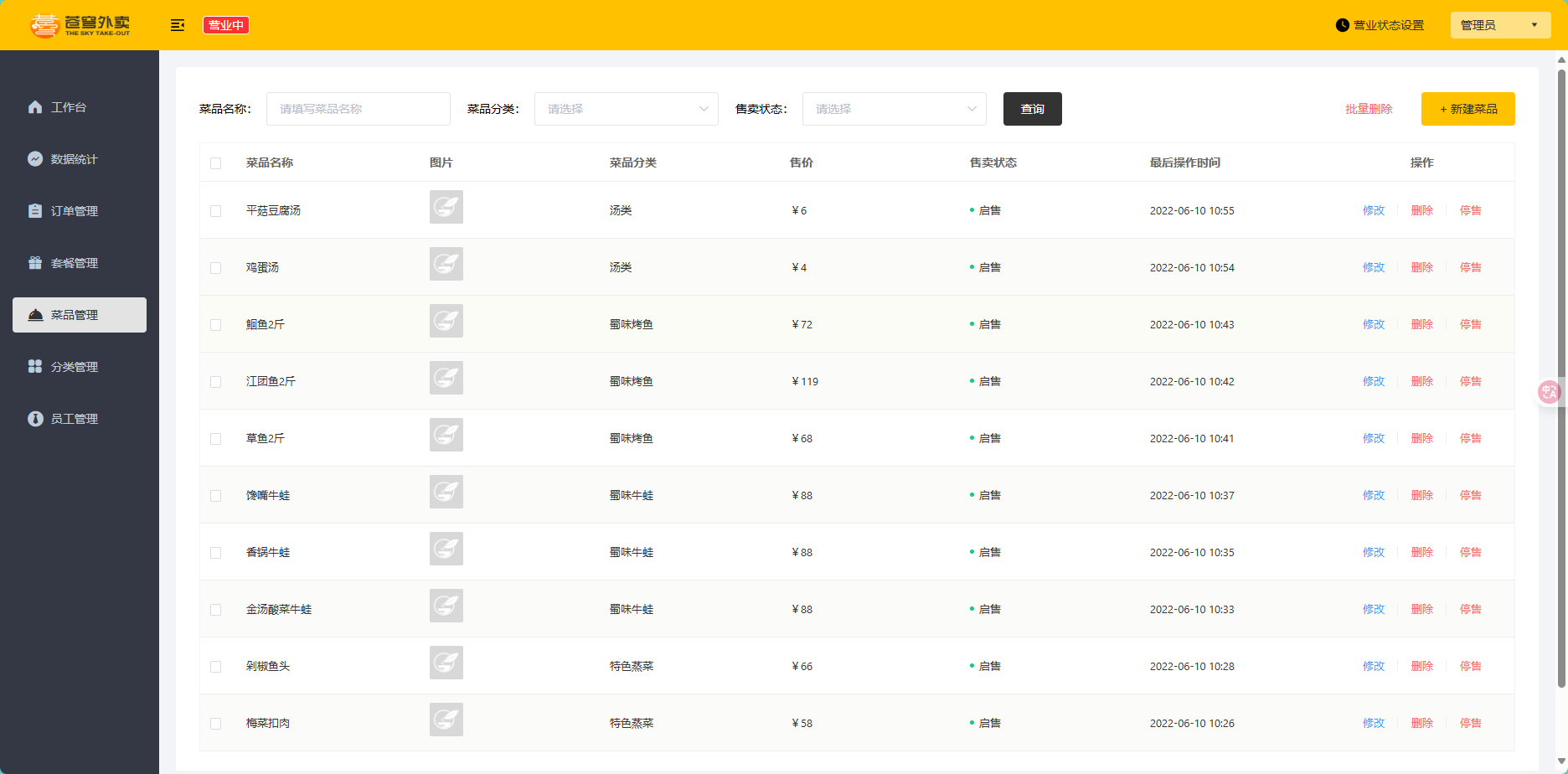Go to 菜品管理 in the sidebar
Viewport: 1568px width, 774px height.
click(x=80, y=315)
